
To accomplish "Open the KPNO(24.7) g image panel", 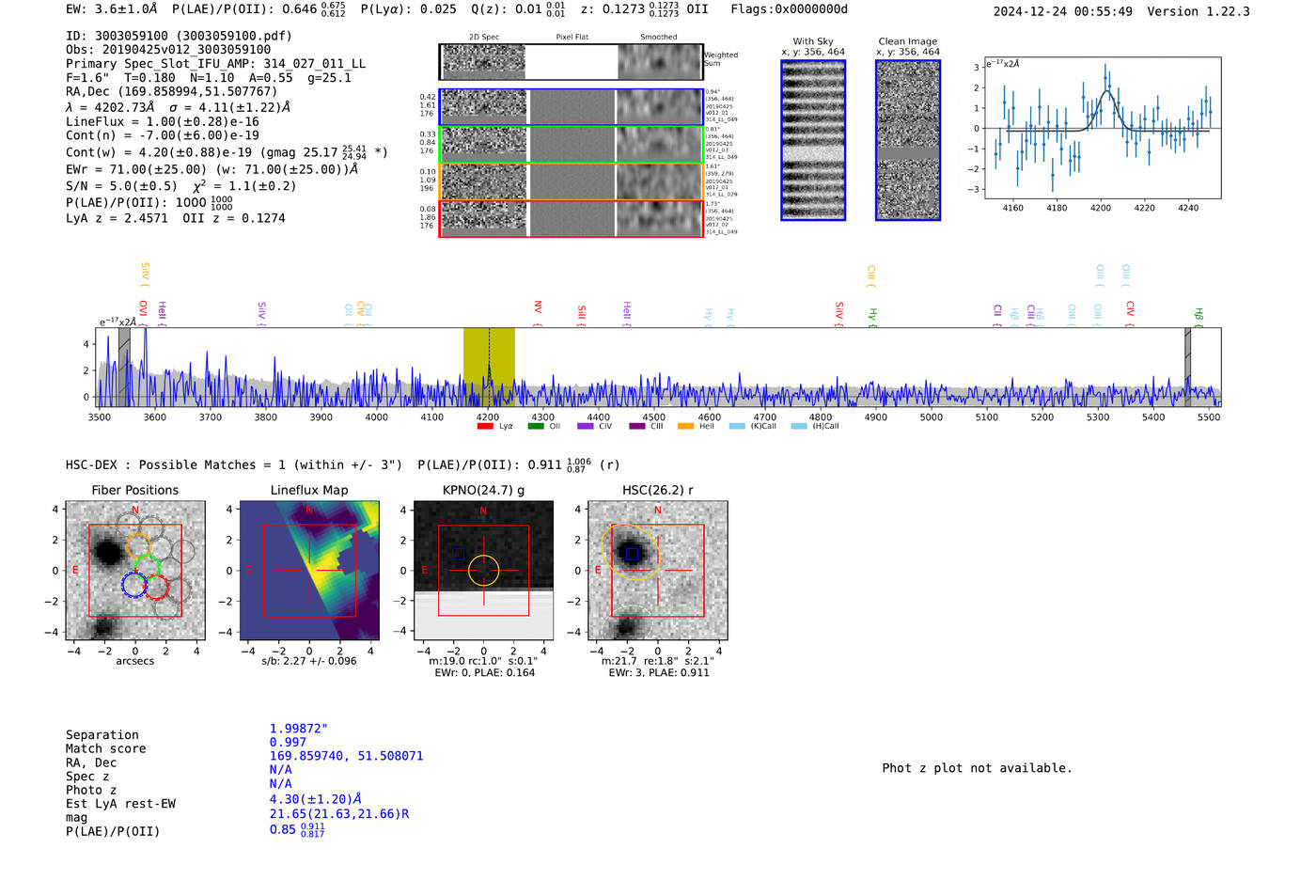I will pos(484,571).
